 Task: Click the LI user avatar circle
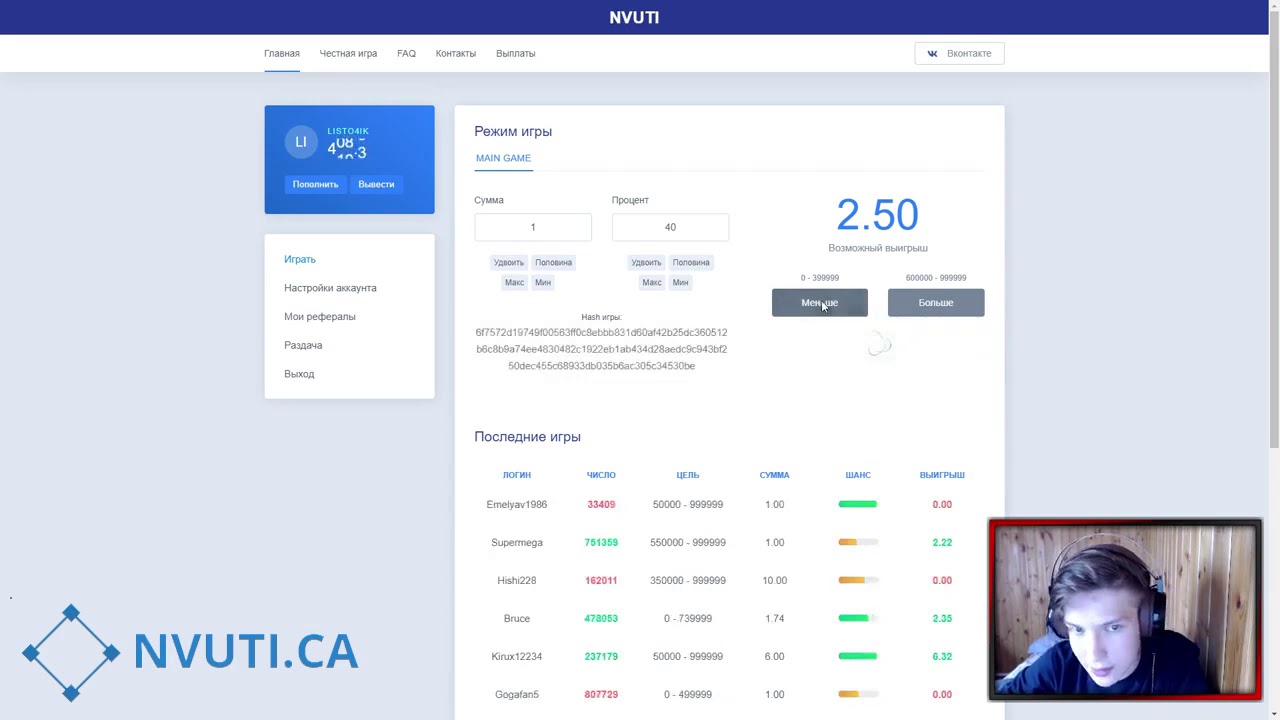coord(300,142)
